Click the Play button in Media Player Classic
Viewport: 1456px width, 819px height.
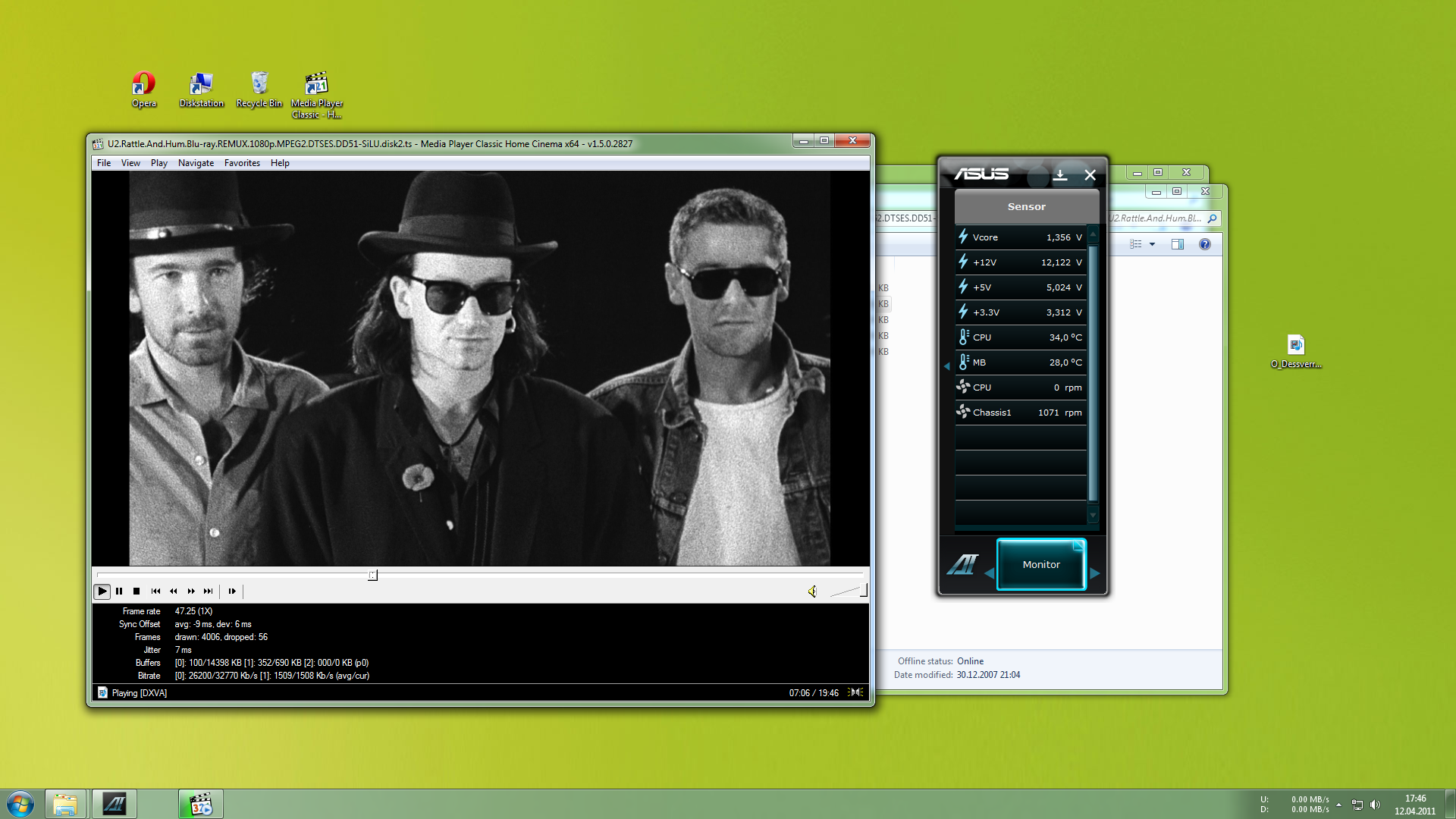102,591
